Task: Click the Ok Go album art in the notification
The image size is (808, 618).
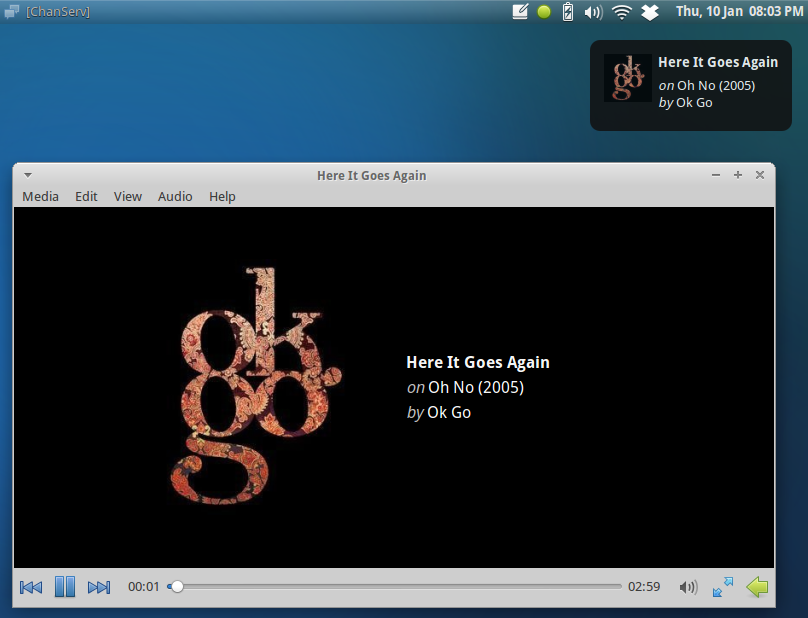Action: click(628, 77)
